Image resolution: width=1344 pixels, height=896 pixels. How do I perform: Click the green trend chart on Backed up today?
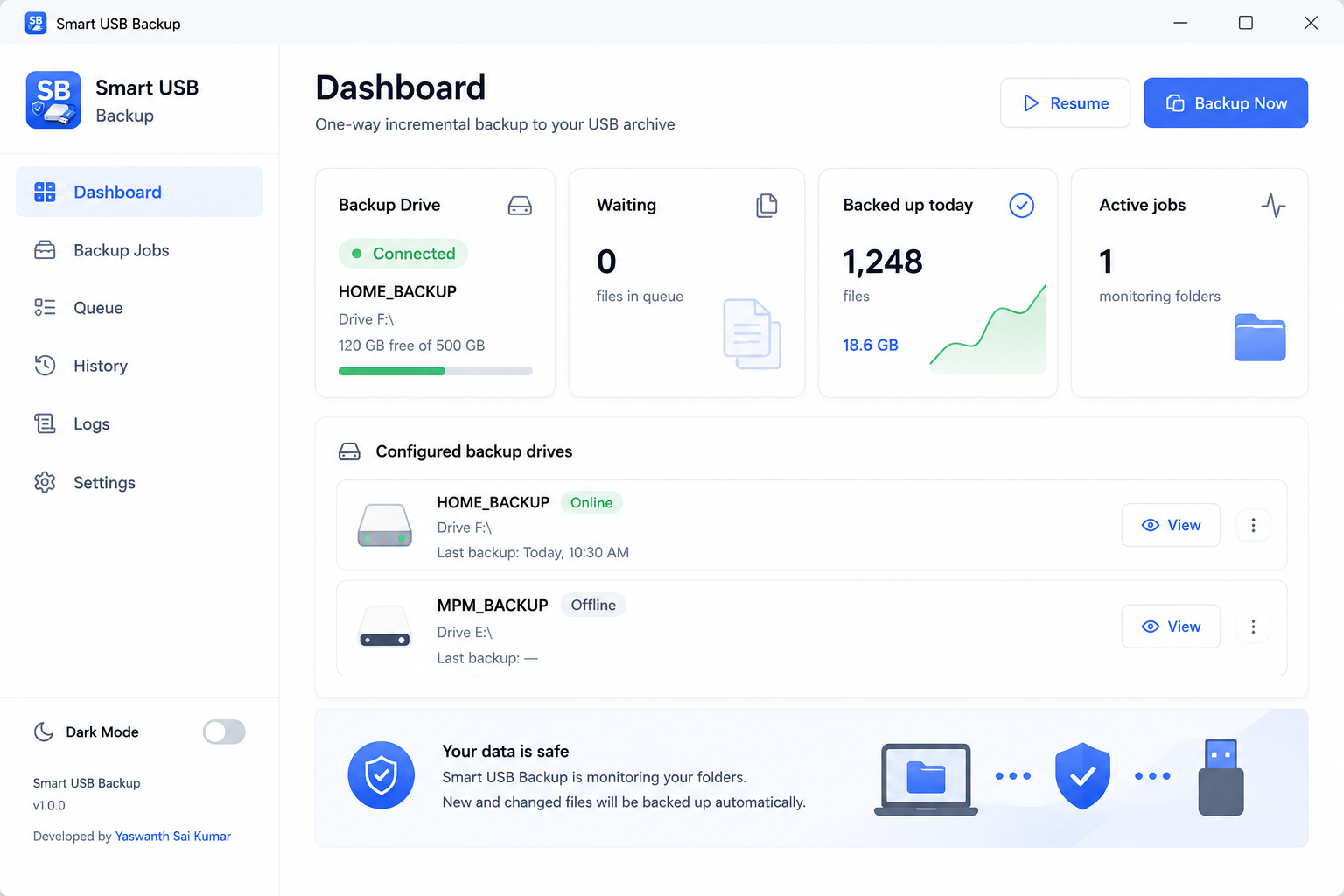pos(988,330)
